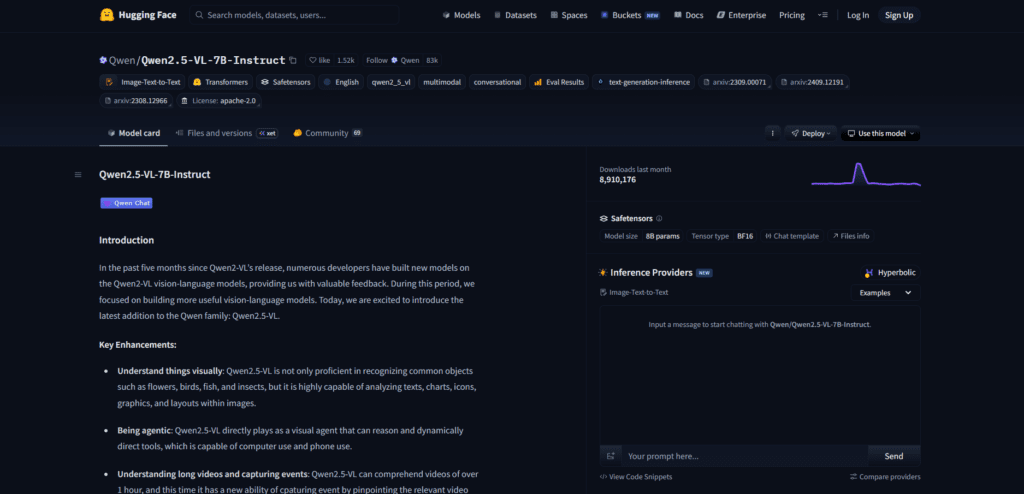Focus the search models input
Viewport: 1024px width, 494px height.
pyautogui.click(x=295, y=15)
